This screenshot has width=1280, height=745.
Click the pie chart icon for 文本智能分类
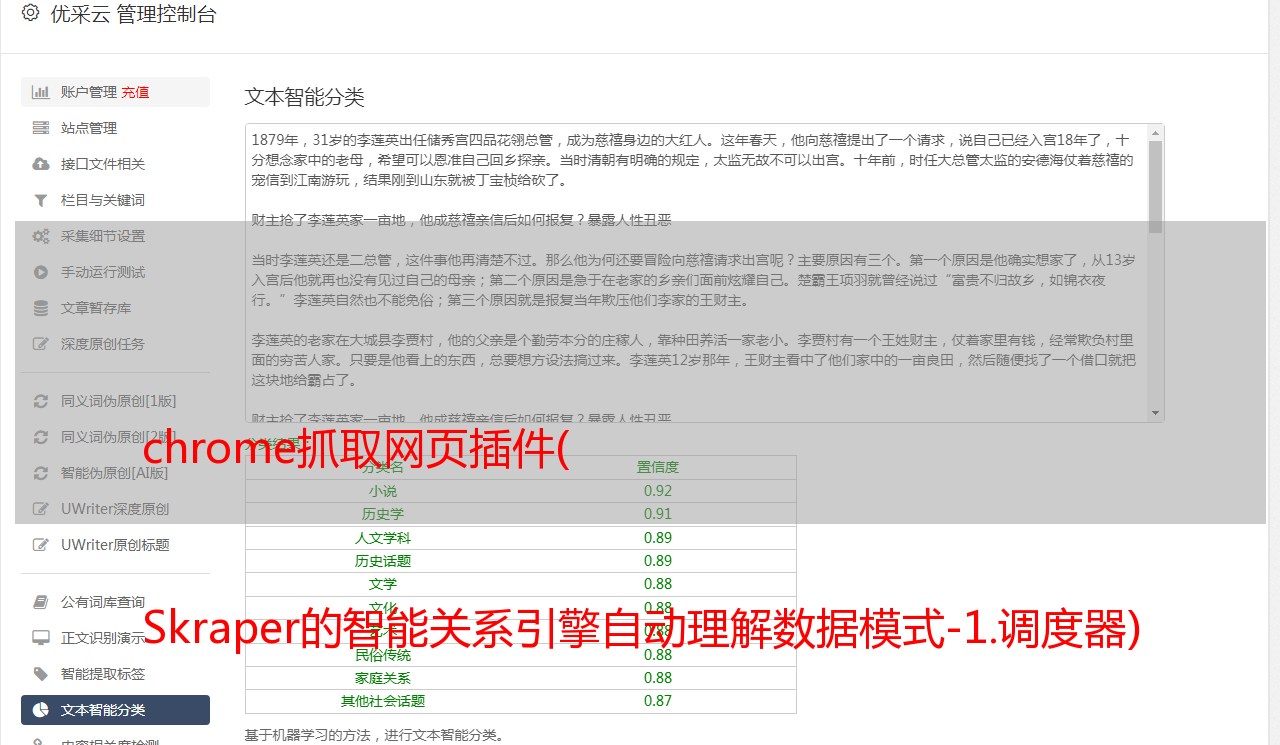(x=41, y=710)
